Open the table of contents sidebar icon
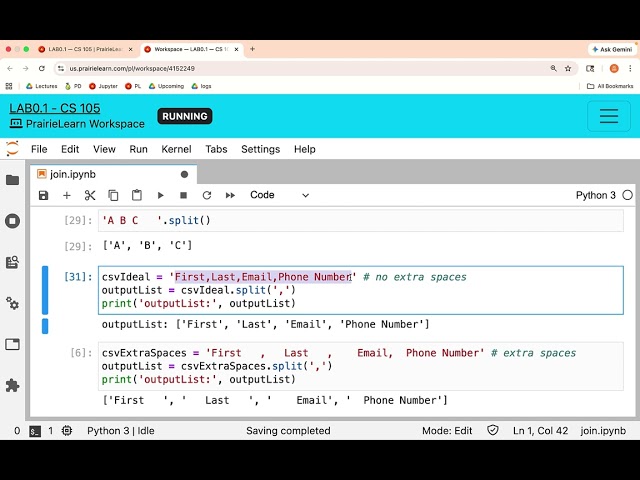 click(13, 262)
